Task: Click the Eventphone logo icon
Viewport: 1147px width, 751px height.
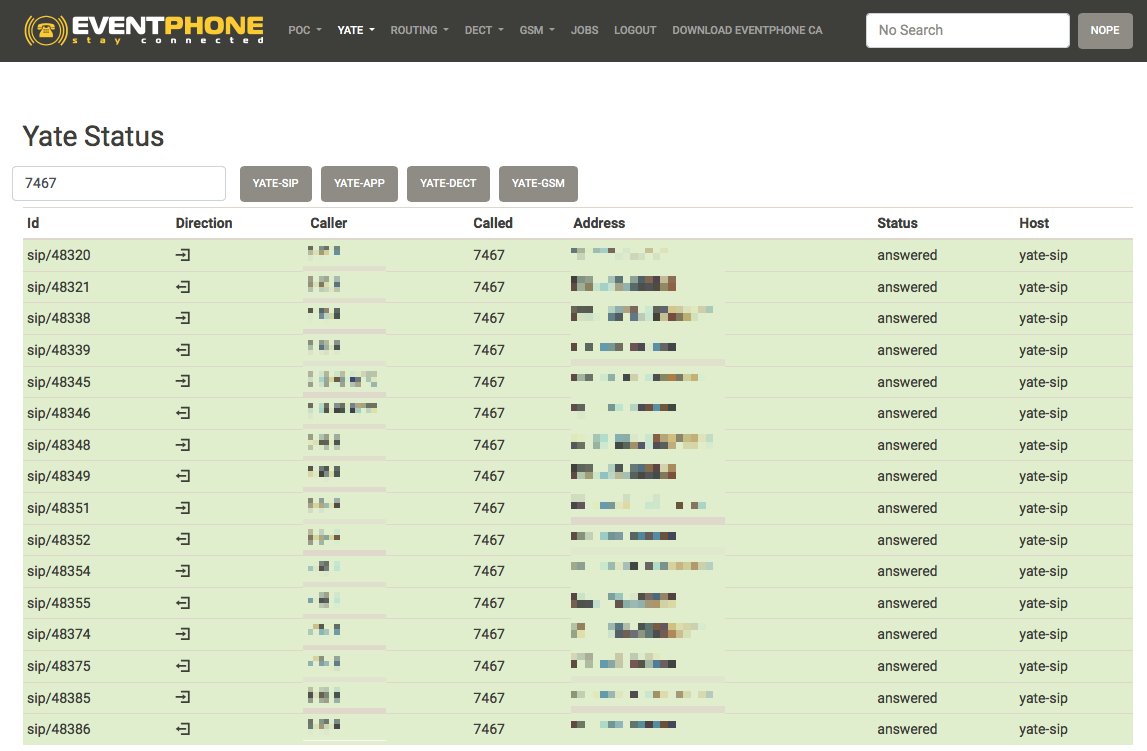Action: pos(45,30)
